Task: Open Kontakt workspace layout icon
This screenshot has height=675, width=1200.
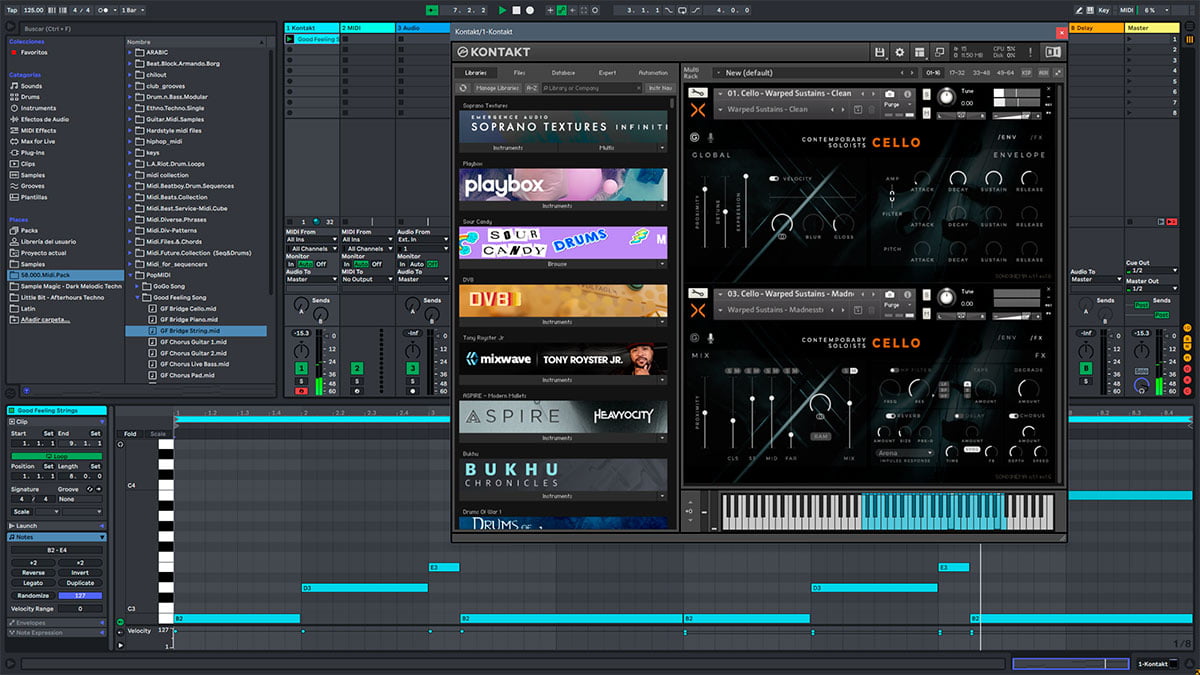Action: 919,52
